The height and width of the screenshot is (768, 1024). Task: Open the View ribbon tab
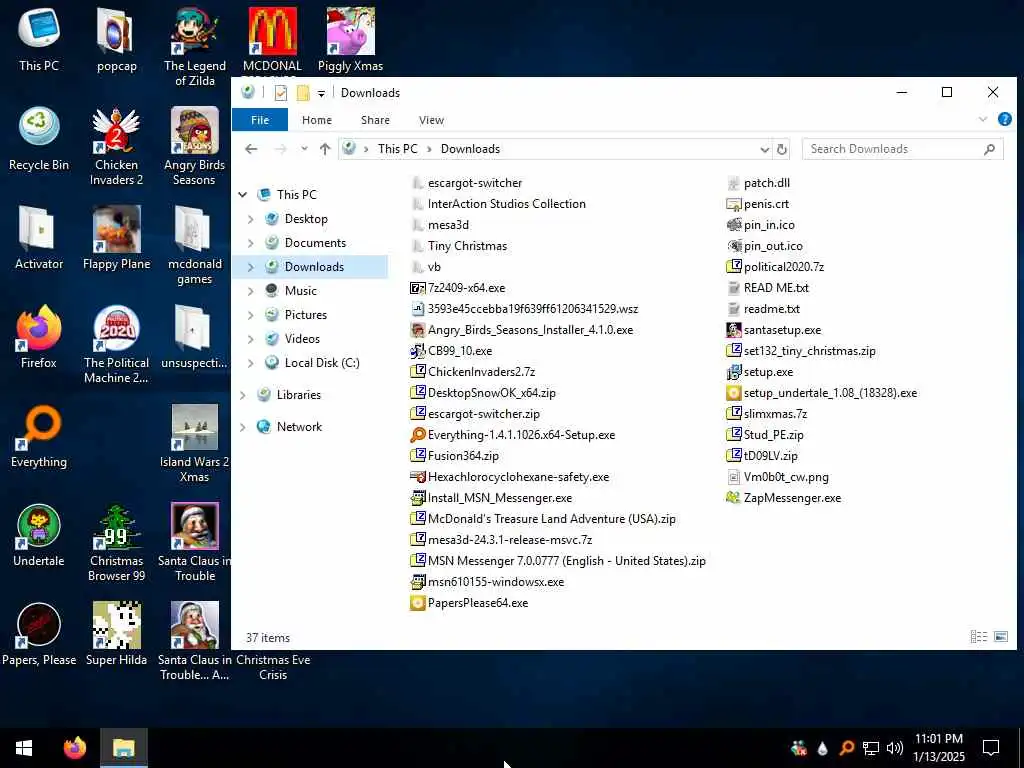pos(431,120)
